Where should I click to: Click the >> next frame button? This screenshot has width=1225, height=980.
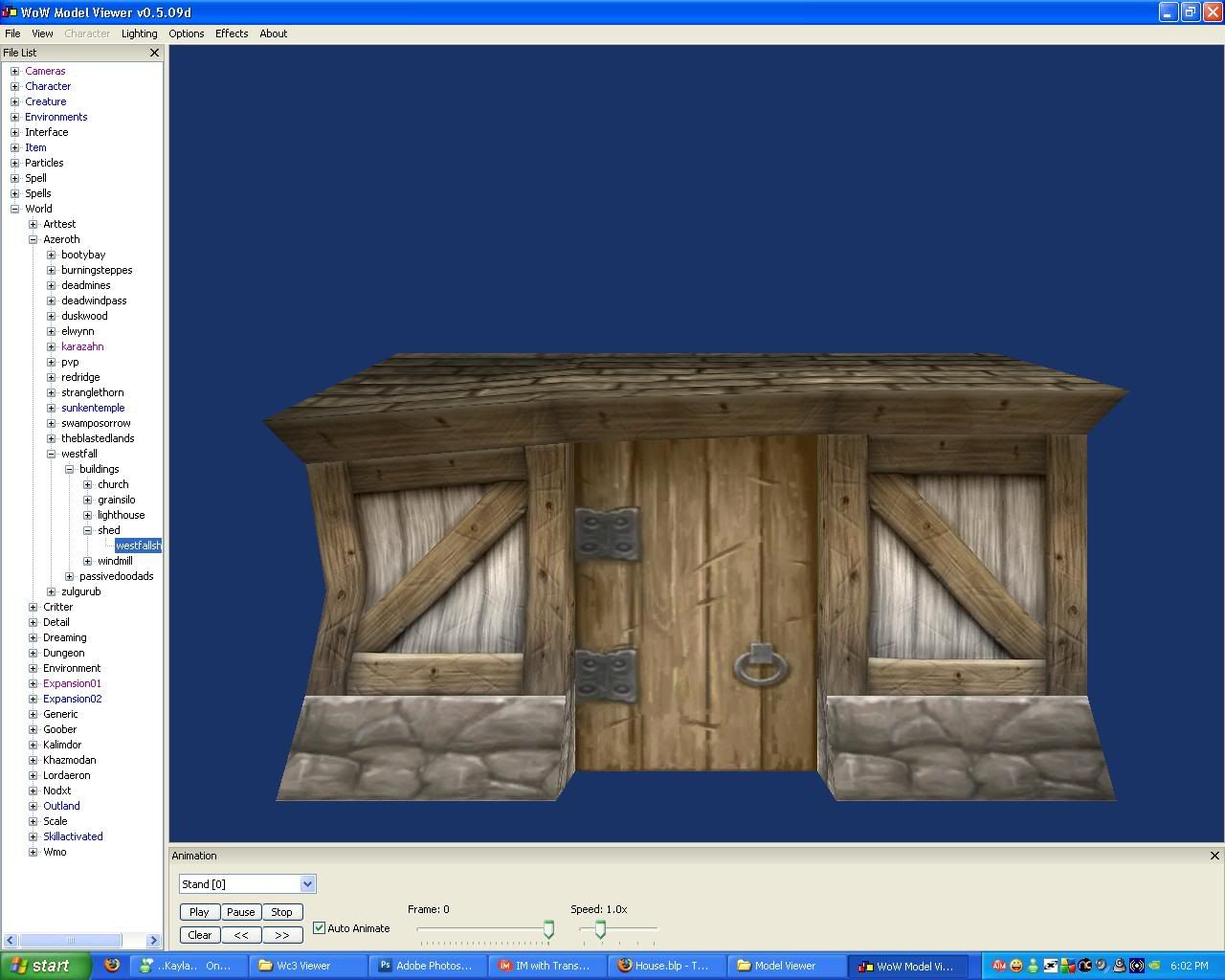281,935
